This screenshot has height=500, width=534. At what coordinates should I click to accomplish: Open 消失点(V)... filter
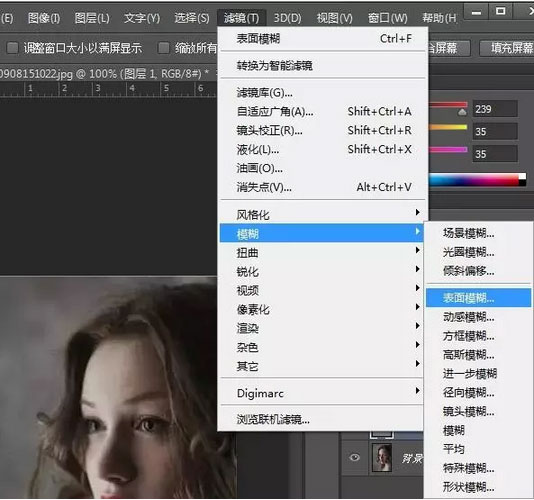(323, 187)
